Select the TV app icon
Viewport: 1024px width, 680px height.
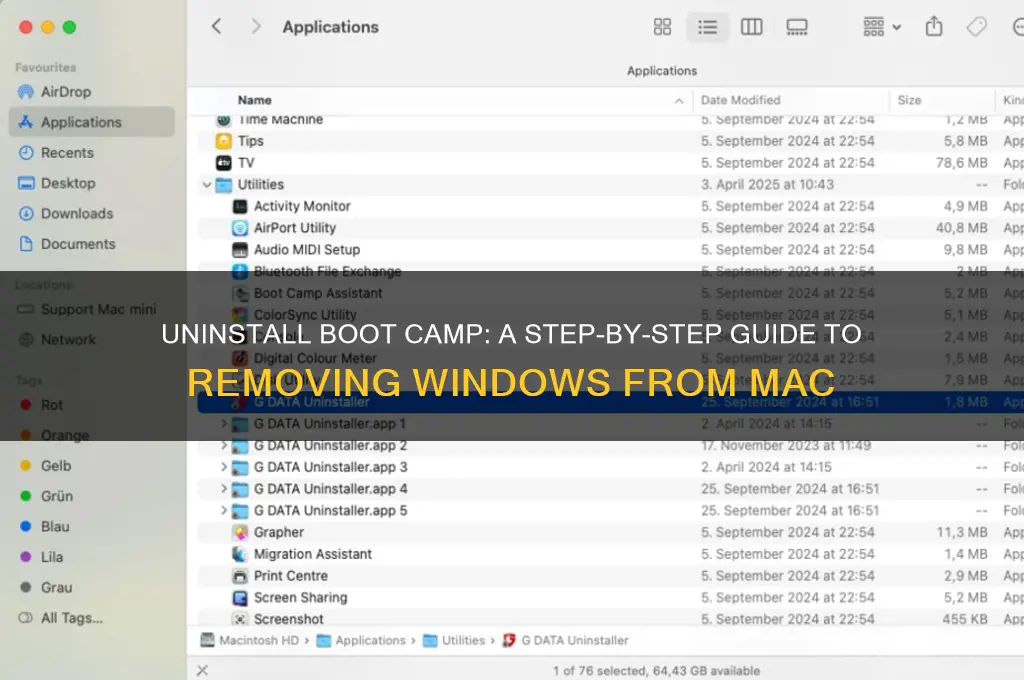pos(223,163)
